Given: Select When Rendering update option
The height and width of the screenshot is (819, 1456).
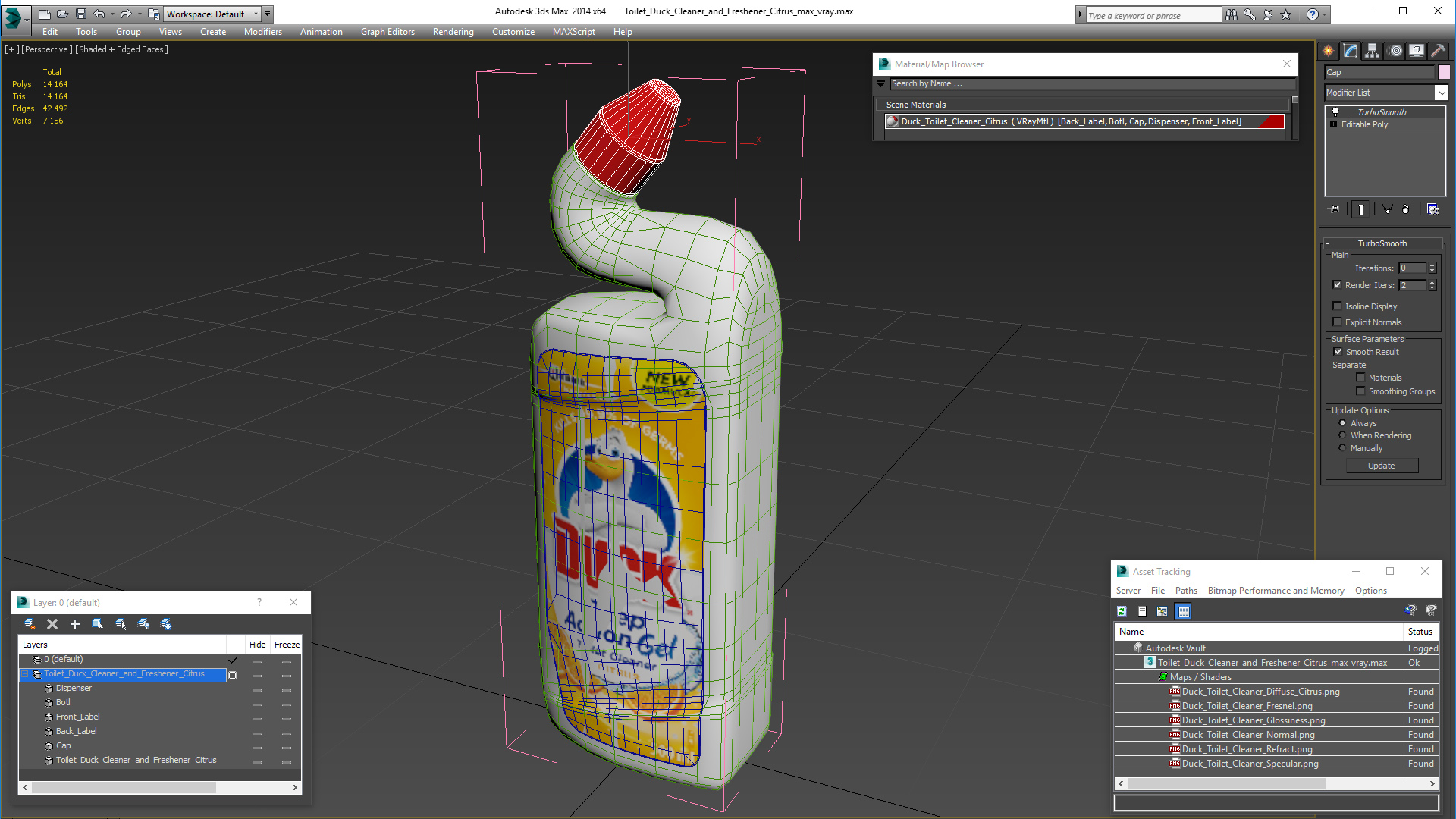Looking at the screenshot, I should (x=1343, y=435).
